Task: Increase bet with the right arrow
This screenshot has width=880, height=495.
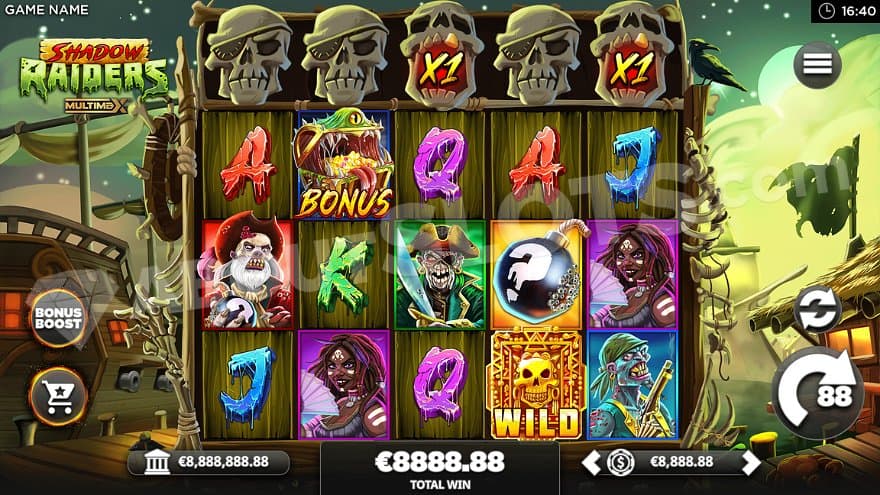Action: click(x=751, y=463)
